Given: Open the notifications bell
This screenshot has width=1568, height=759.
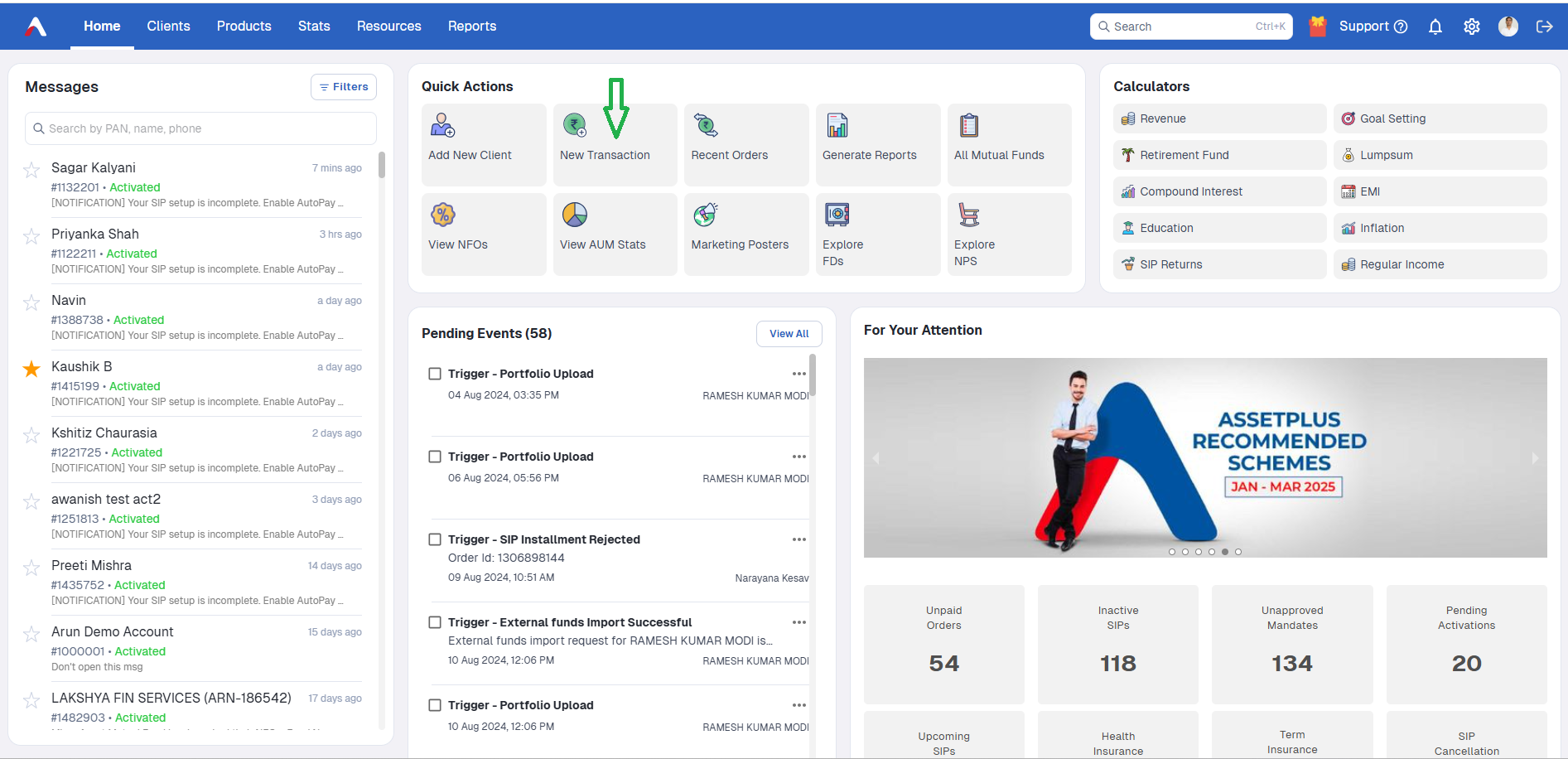Looking at the screenshot, I should coord(1435,27).
